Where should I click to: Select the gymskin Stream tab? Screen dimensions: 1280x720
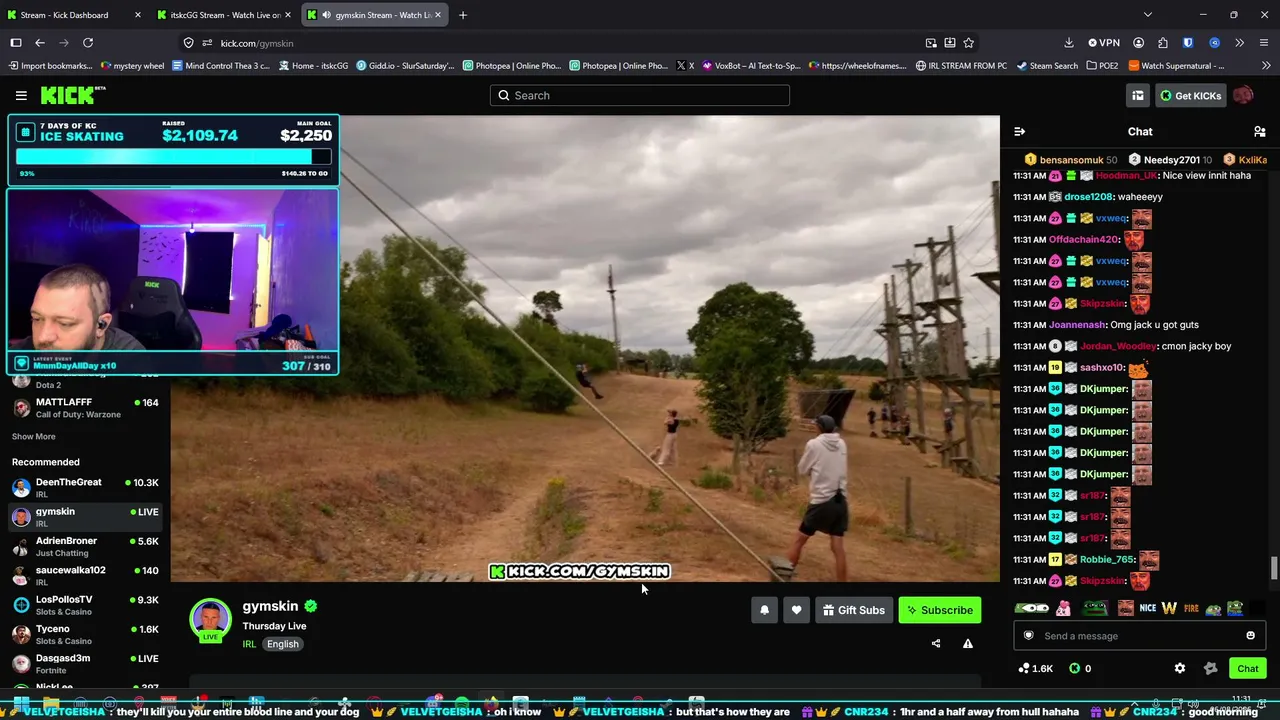(376, 15)
